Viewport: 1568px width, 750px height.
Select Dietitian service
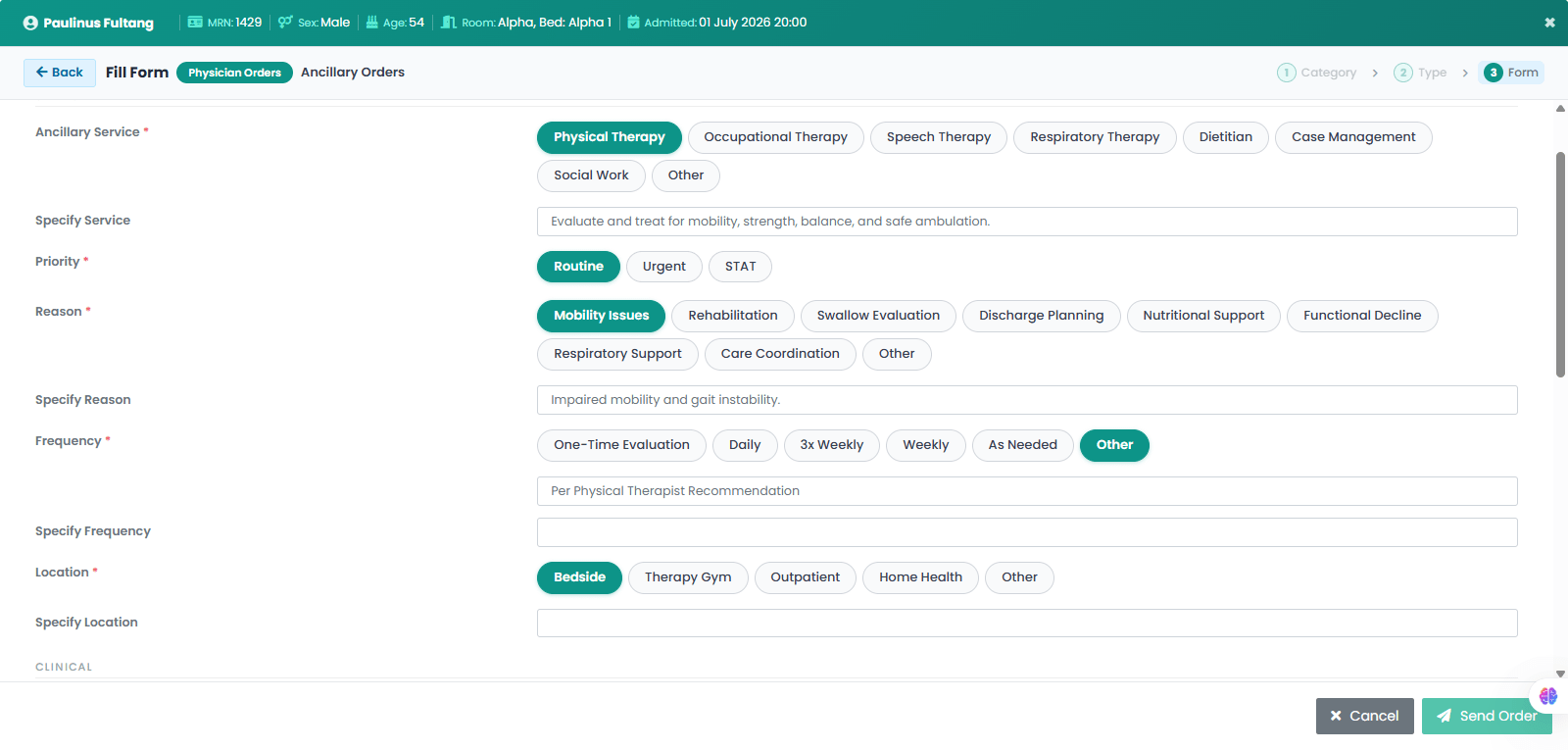(x=1226, y=137)
